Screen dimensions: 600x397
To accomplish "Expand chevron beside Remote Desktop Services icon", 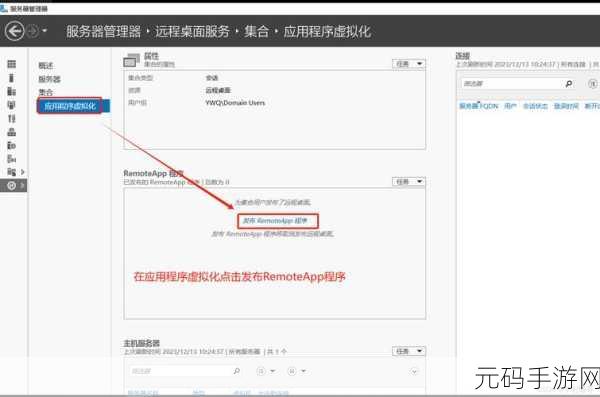I will 23,186.
